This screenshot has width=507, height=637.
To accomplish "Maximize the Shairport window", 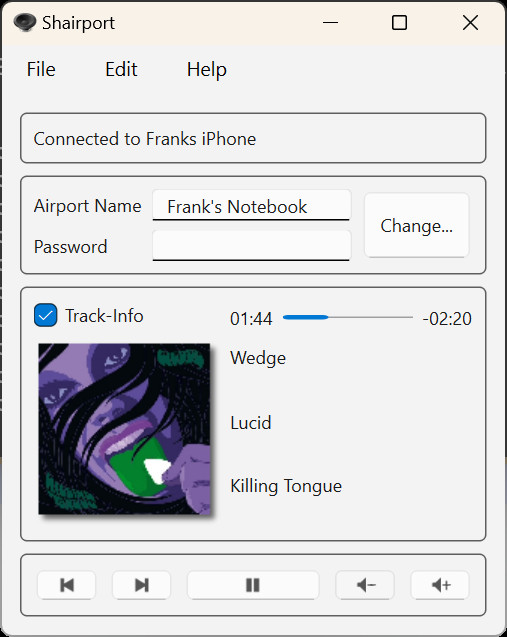I will [399, 22].
